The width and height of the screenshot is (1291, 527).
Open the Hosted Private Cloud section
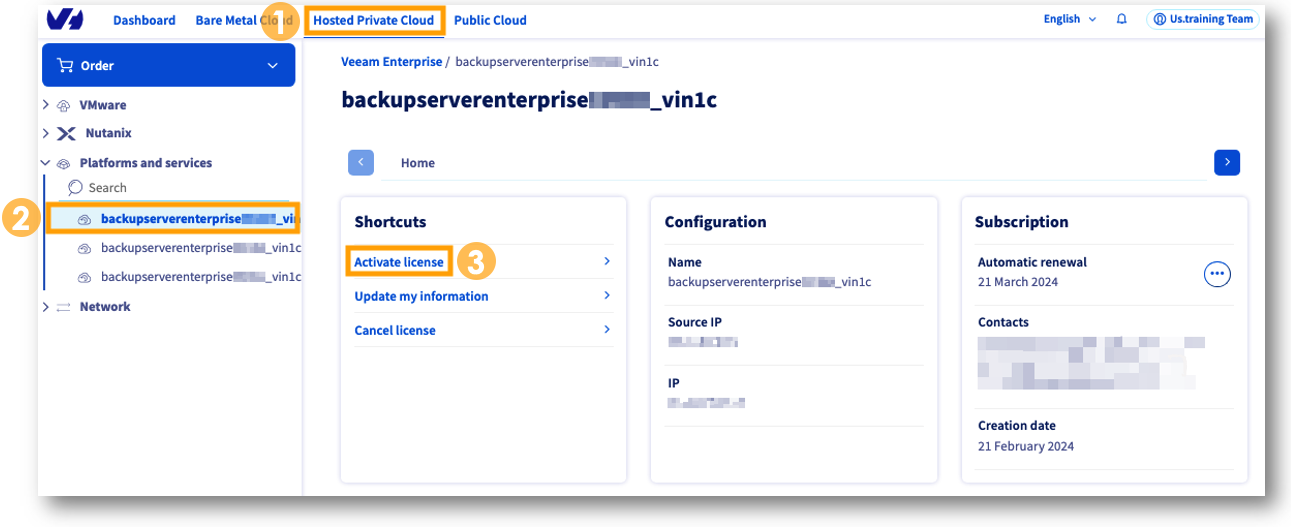374,20
